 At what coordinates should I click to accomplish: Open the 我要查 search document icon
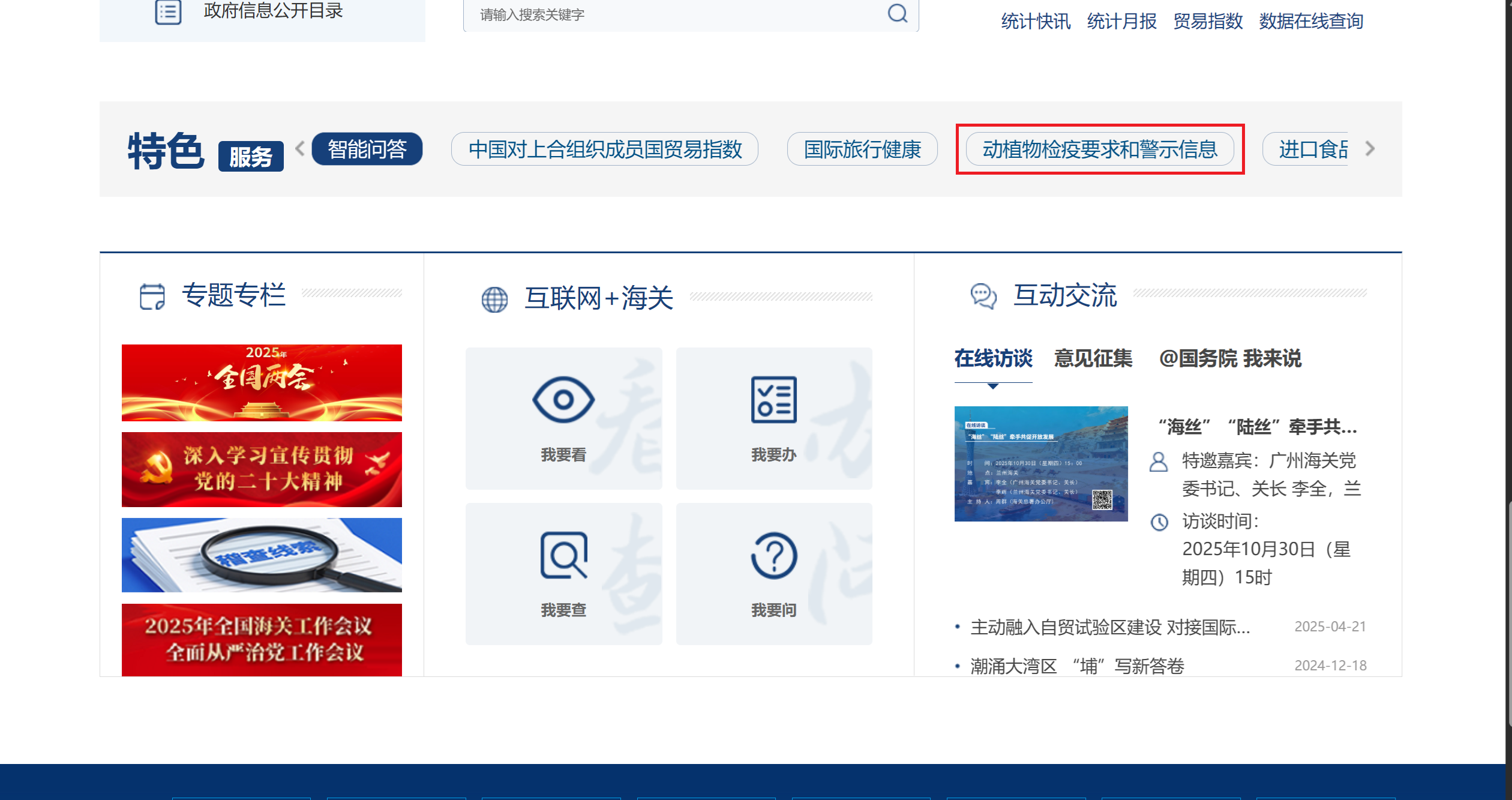coord(563,555)
